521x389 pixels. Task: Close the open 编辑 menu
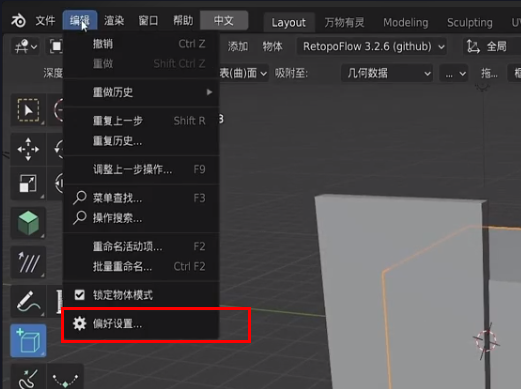click(x=80, y=21)
